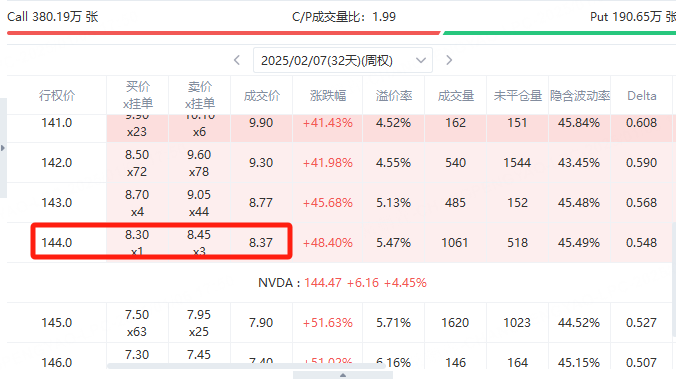676x379 pixels.
Task: Select the 成交量 column header
Action: 456,96
